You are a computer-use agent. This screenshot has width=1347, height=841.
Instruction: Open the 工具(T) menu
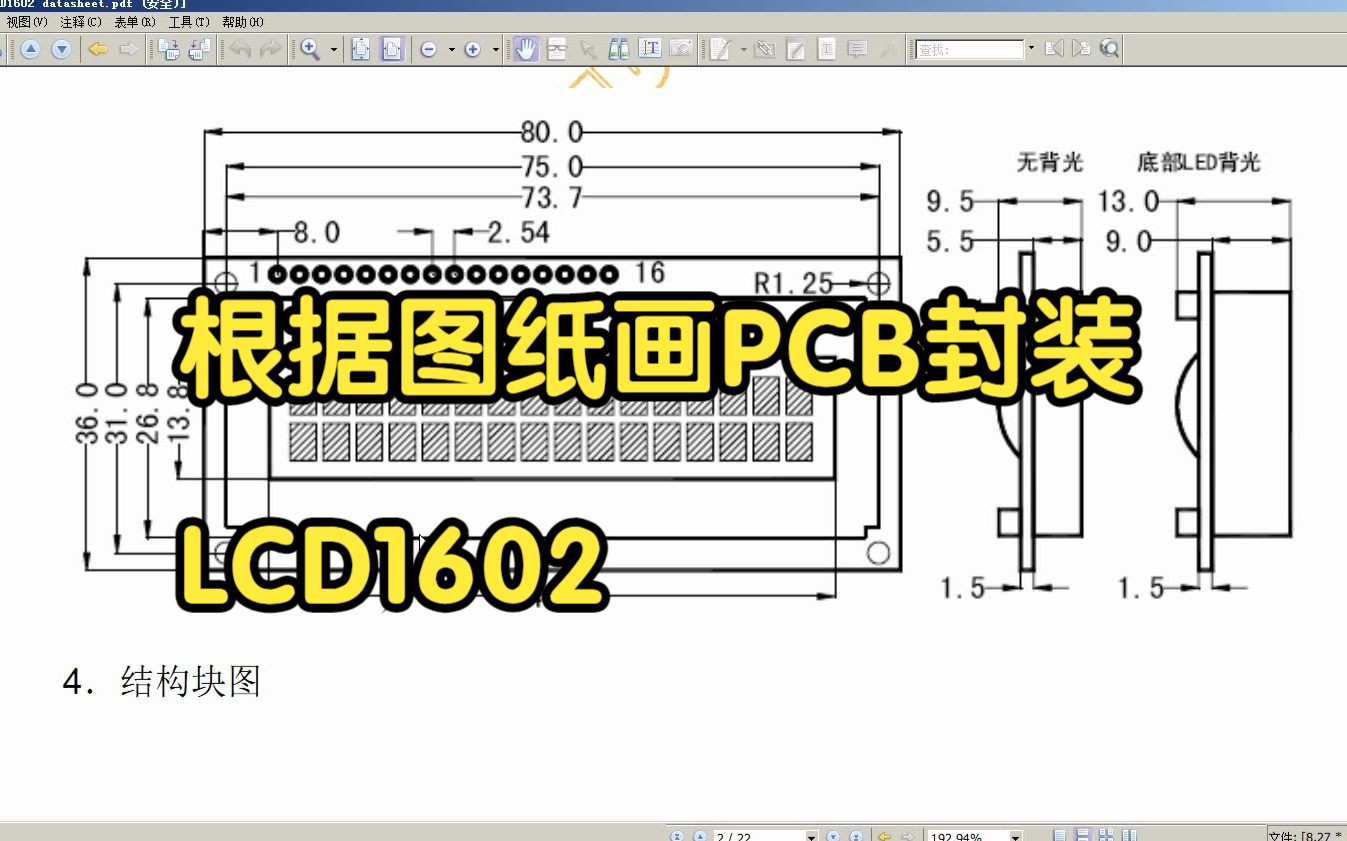(189, 21)
